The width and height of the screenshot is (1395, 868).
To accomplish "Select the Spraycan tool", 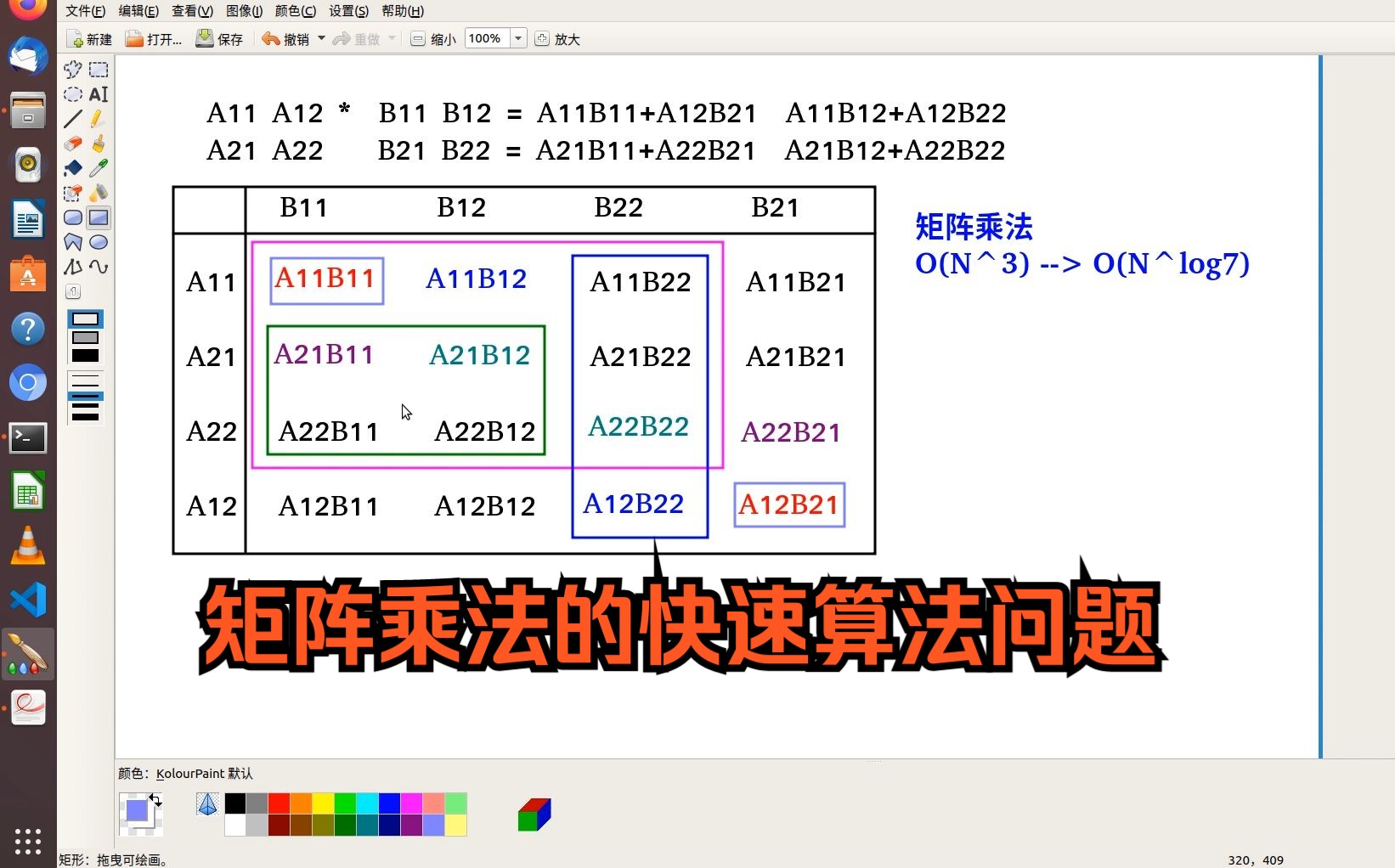I will click(x=99, y=193).
